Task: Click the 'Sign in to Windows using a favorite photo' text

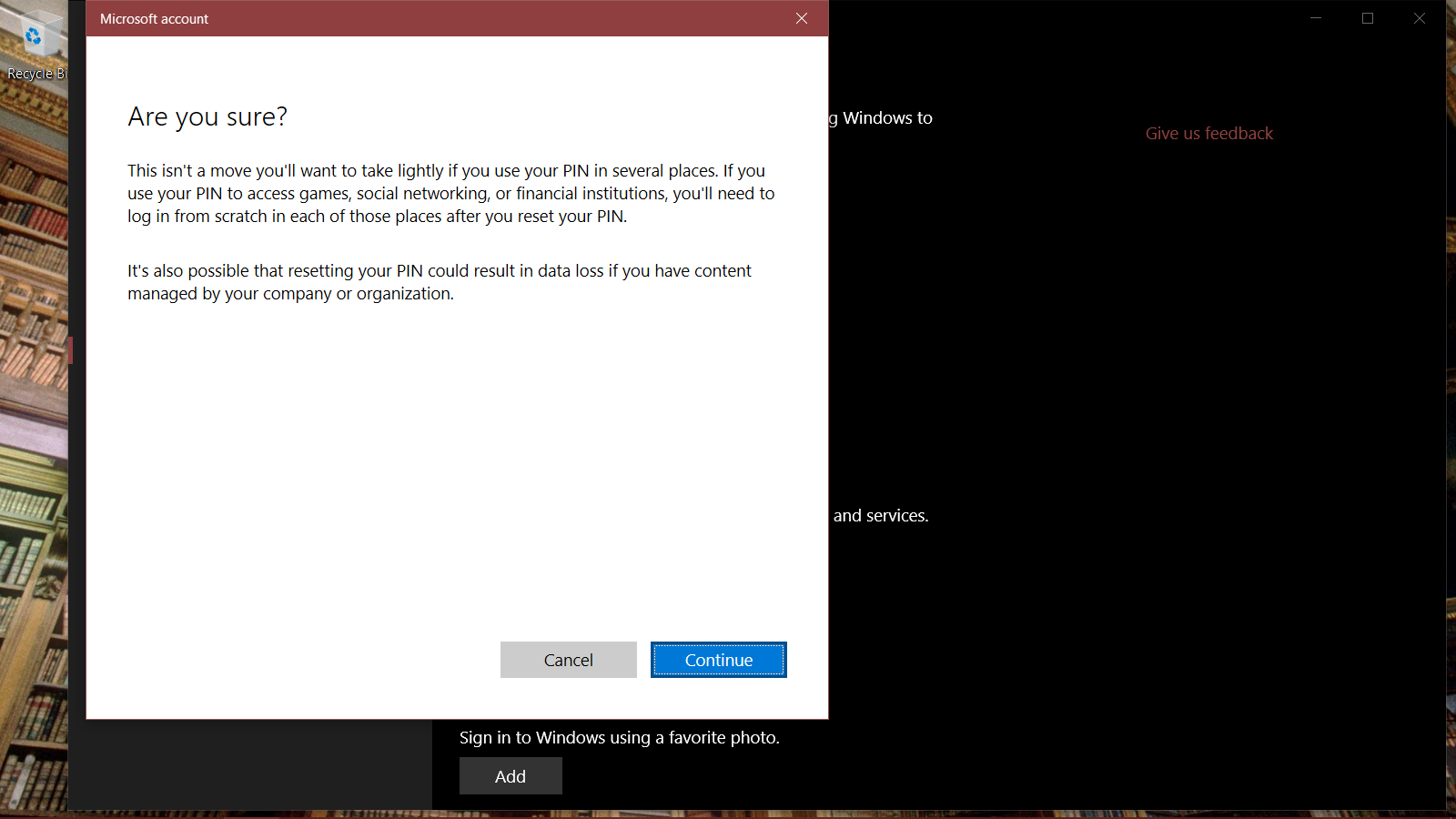Action: tap(619, 737)
